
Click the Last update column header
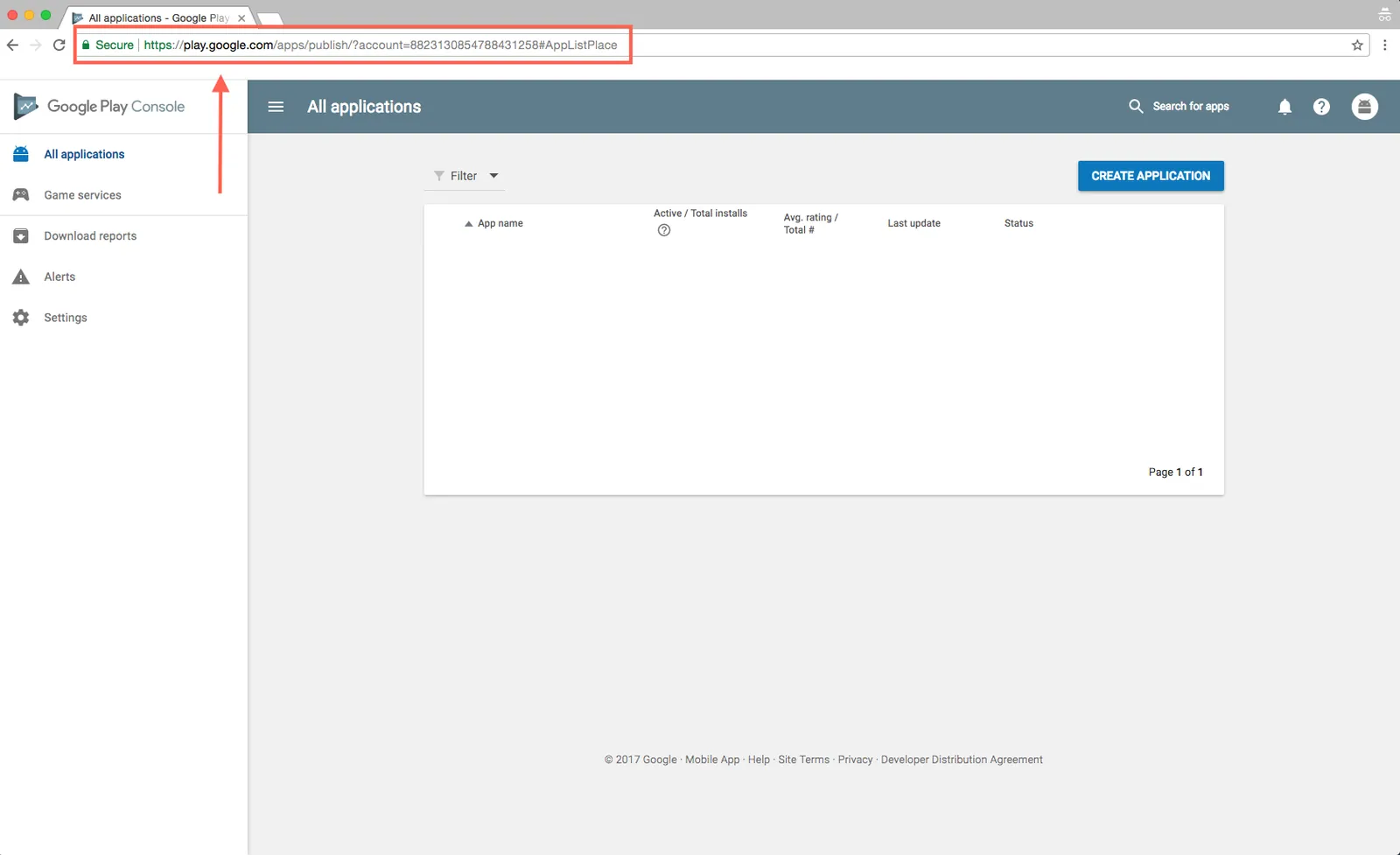coord(913,223)
